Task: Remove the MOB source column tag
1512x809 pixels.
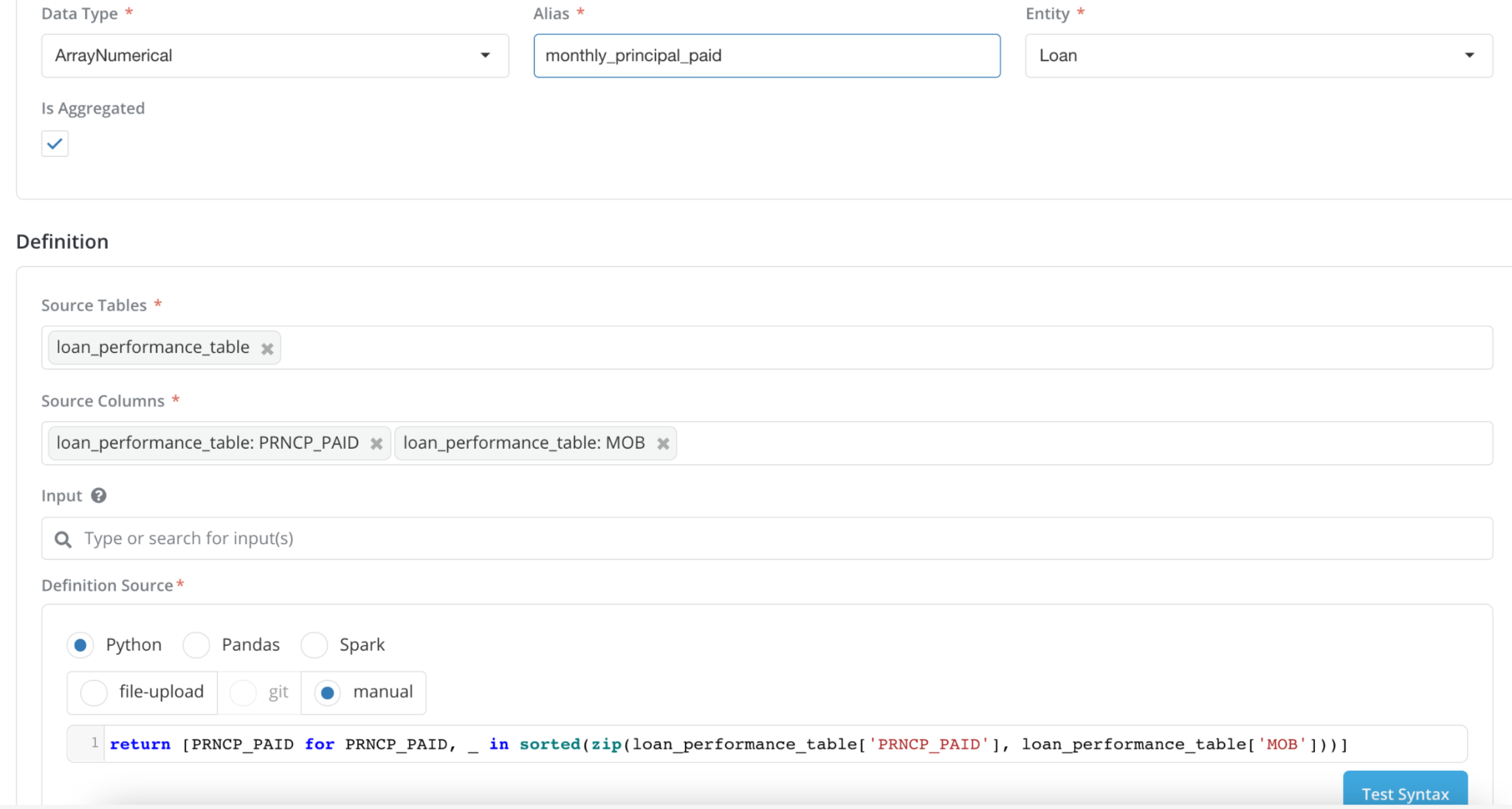Action: coord(663,444)
